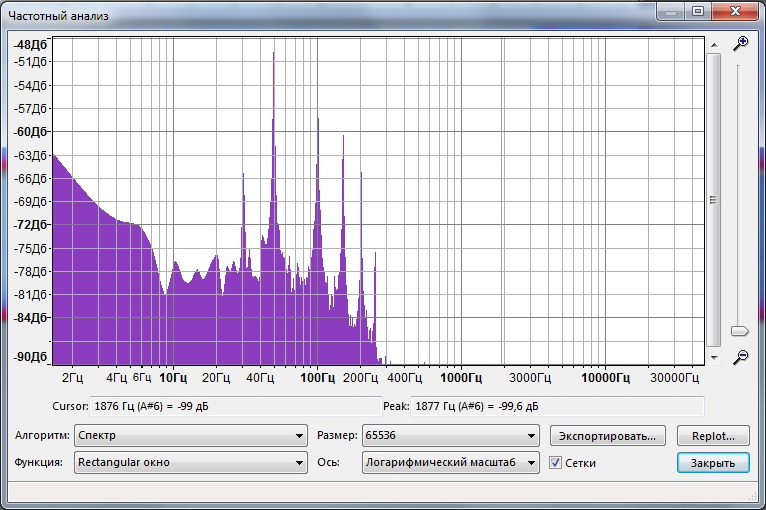
Task: Toggle the Сетки grid checkbox
Action: [x=556, y=463]
